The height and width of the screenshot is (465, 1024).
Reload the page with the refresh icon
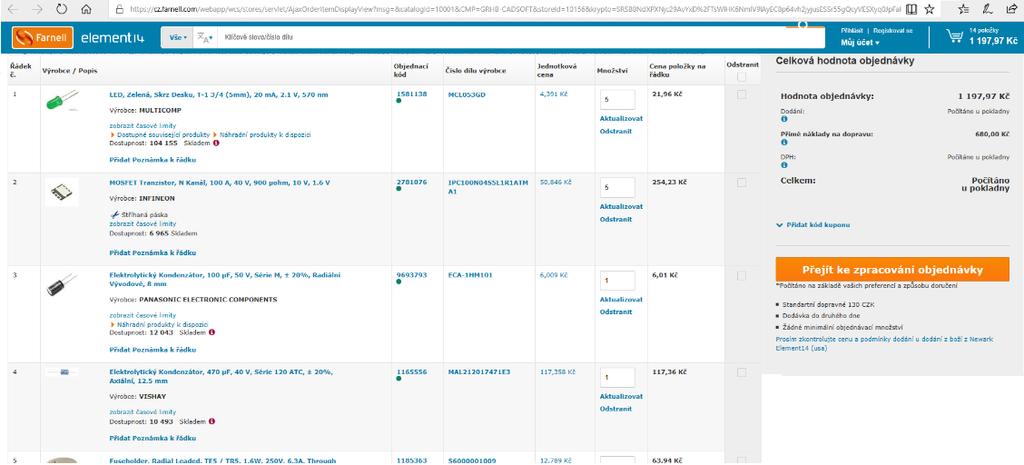pos(61,10)
